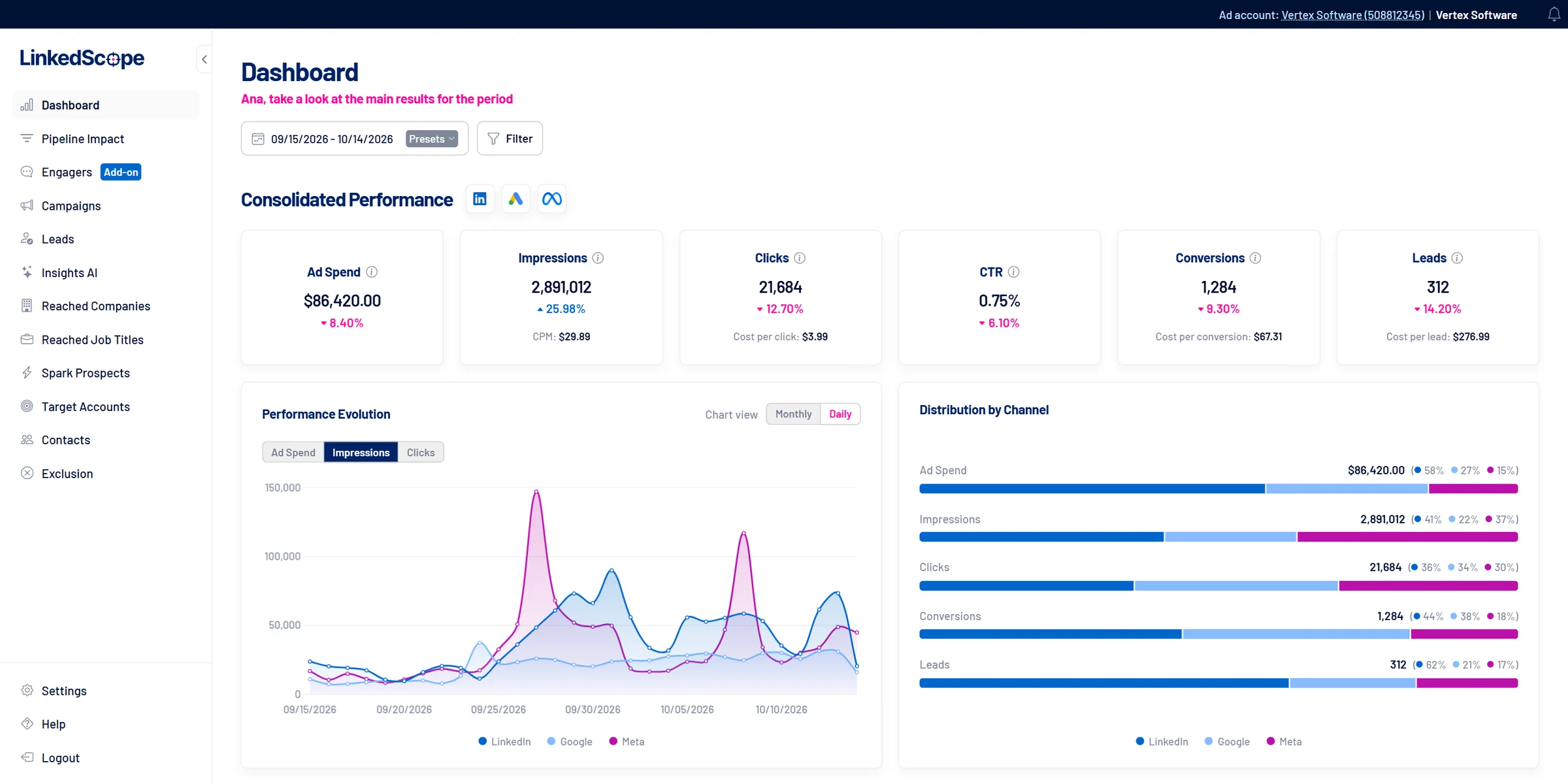Click the Logout link in the sidebar
Screen dimensions: 1568x784
coord(106,758)
